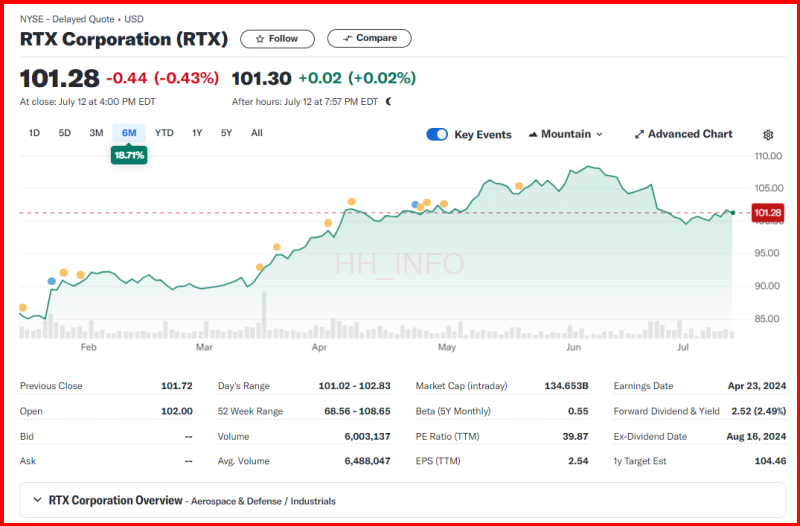Click the Aerospace & Defense / Industrials text

(263, 501)
